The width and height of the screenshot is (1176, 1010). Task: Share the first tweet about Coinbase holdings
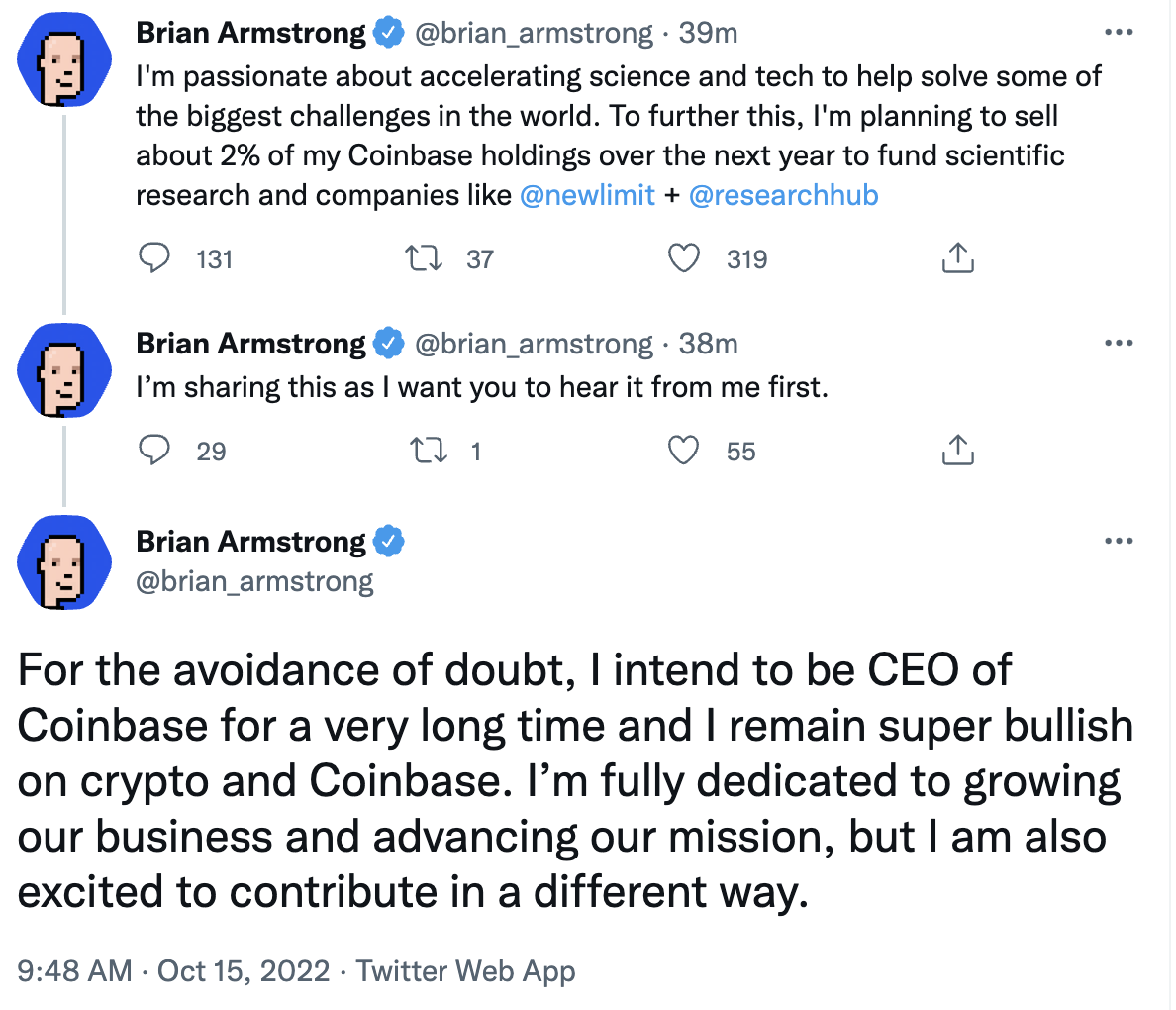pos(958,258)
